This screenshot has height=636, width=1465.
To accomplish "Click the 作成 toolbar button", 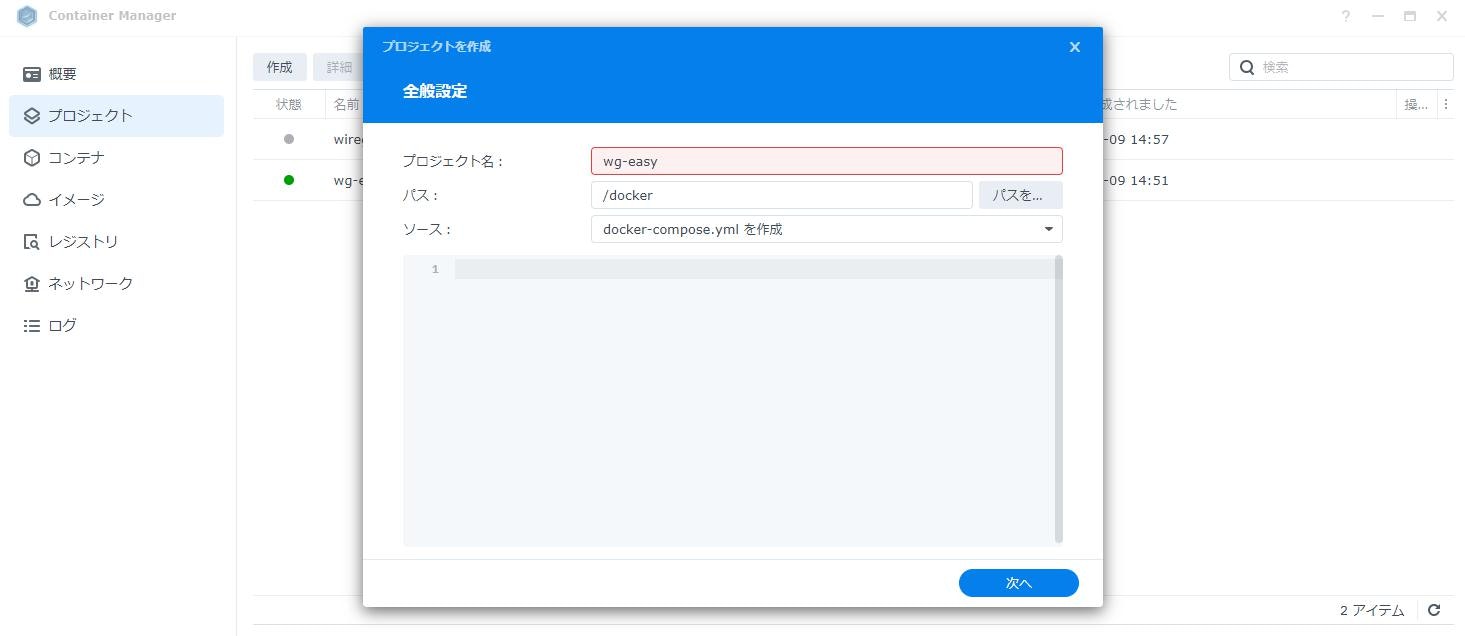I will [x=279, y=67].
